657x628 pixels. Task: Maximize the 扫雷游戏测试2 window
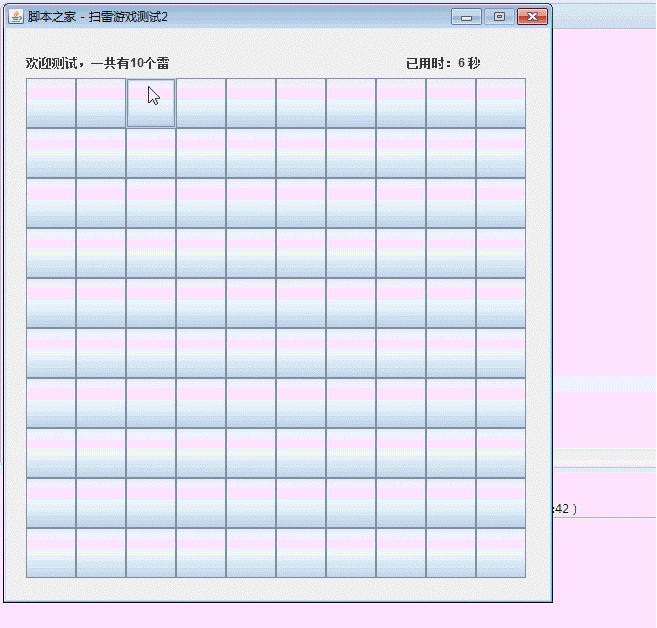tap(499, 17)
